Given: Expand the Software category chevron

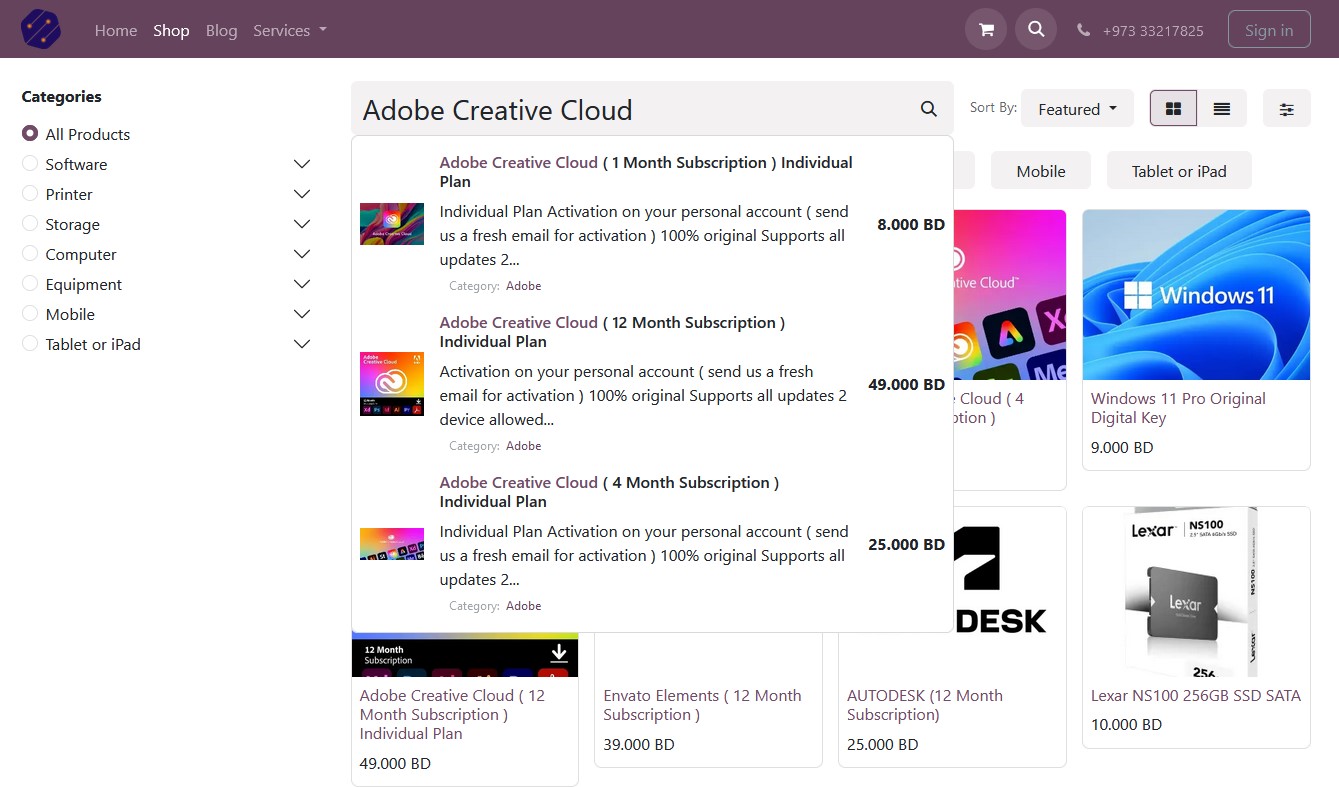Looking at the screenshot, I should tap(302, 164).
